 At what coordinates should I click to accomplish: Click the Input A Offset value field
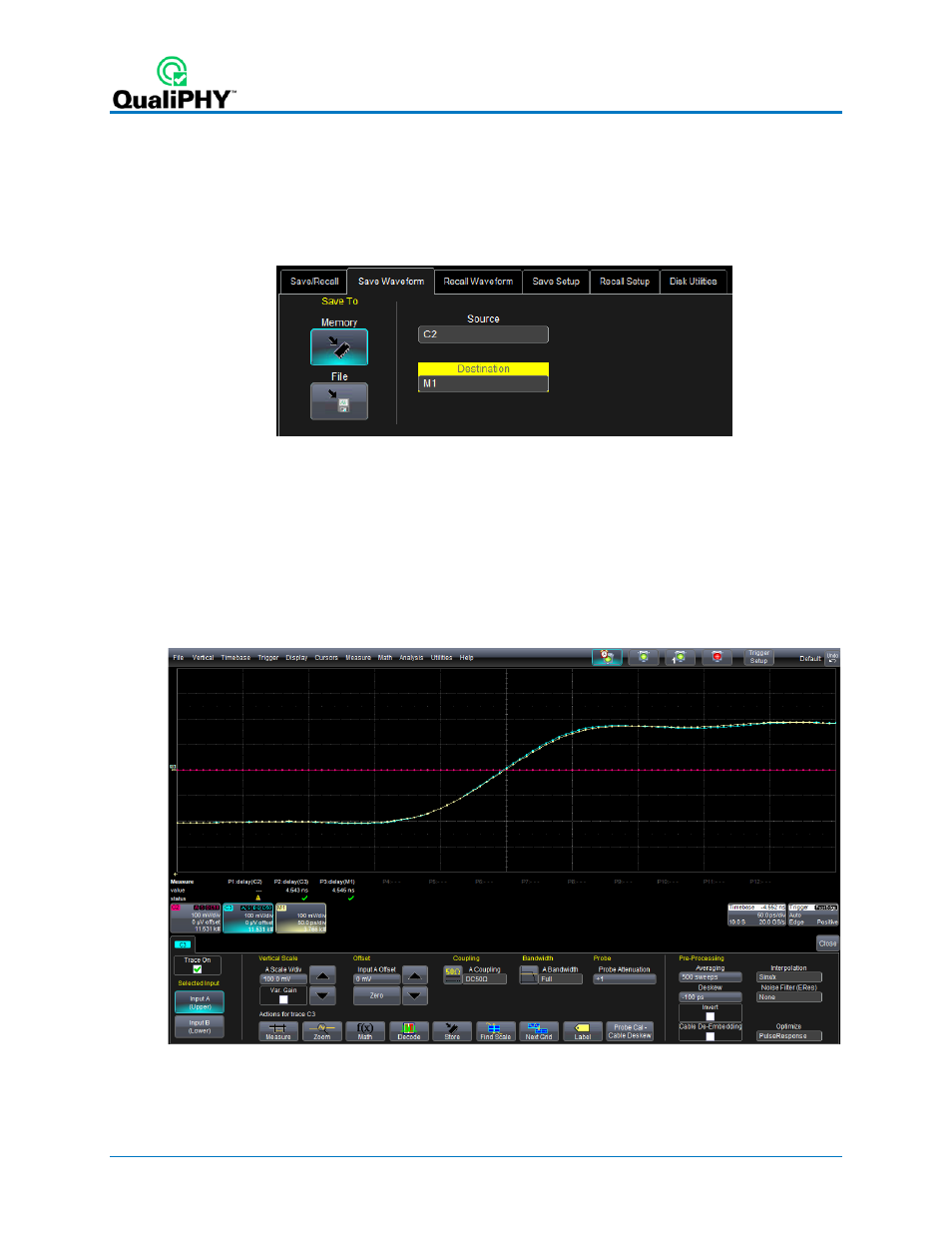[377, 979]
